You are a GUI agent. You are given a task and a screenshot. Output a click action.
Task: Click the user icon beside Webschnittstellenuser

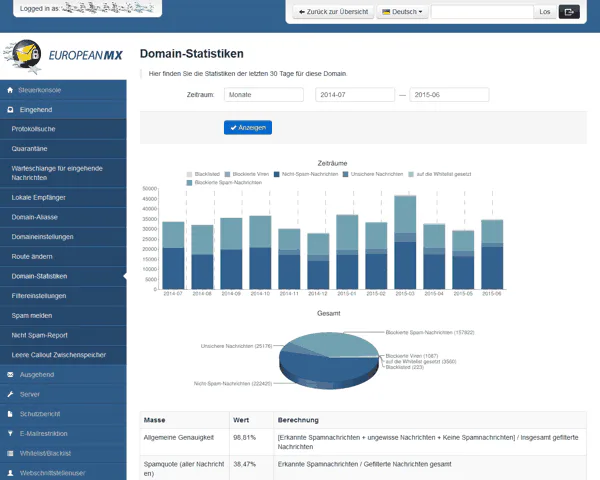point(10,473)
